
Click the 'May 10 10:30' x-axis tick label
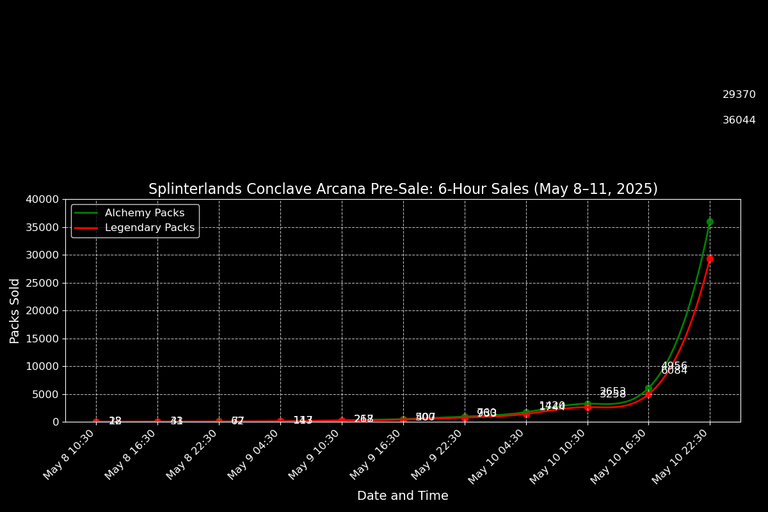point(557,457)
